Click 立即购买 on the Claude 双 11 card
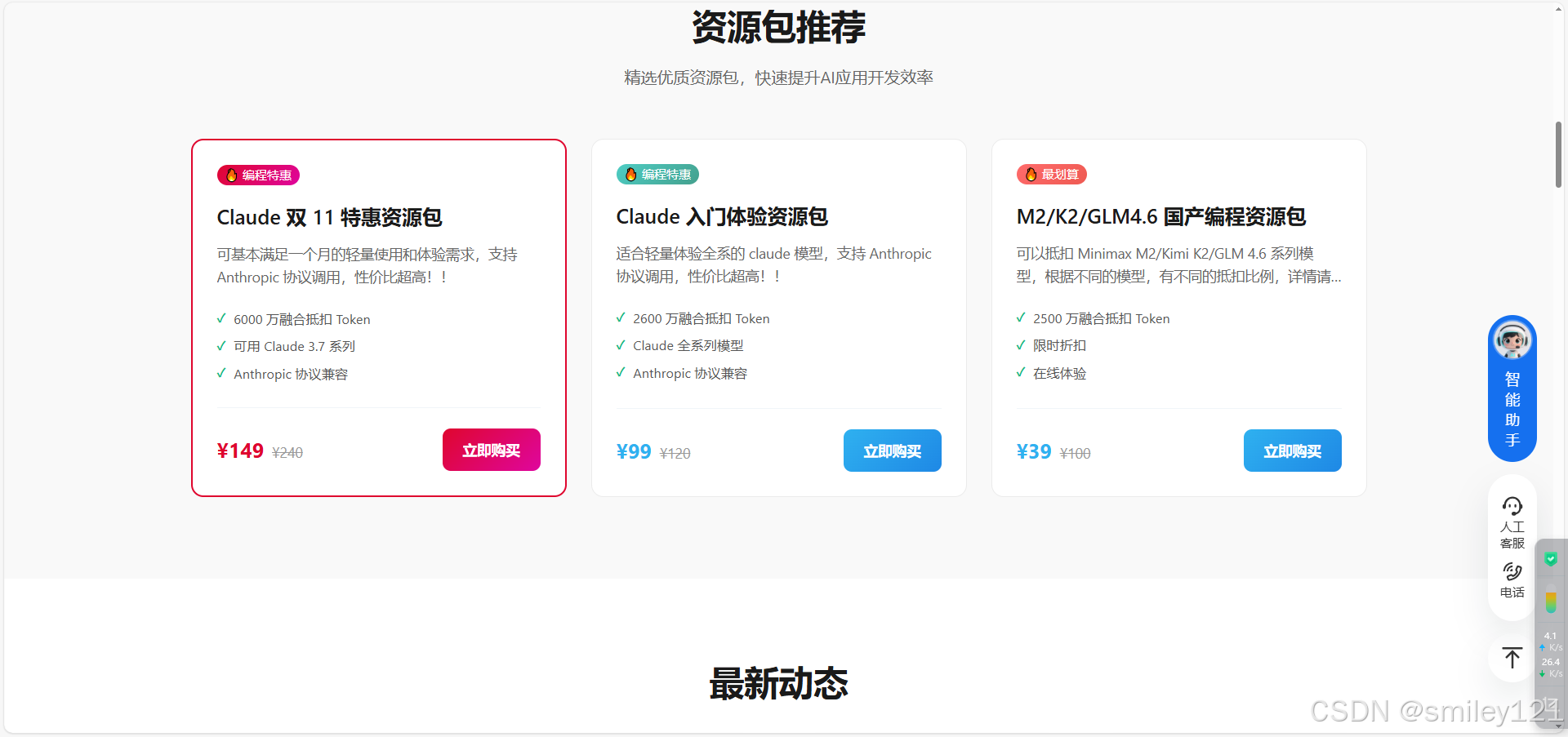 (x=491, y=450)
